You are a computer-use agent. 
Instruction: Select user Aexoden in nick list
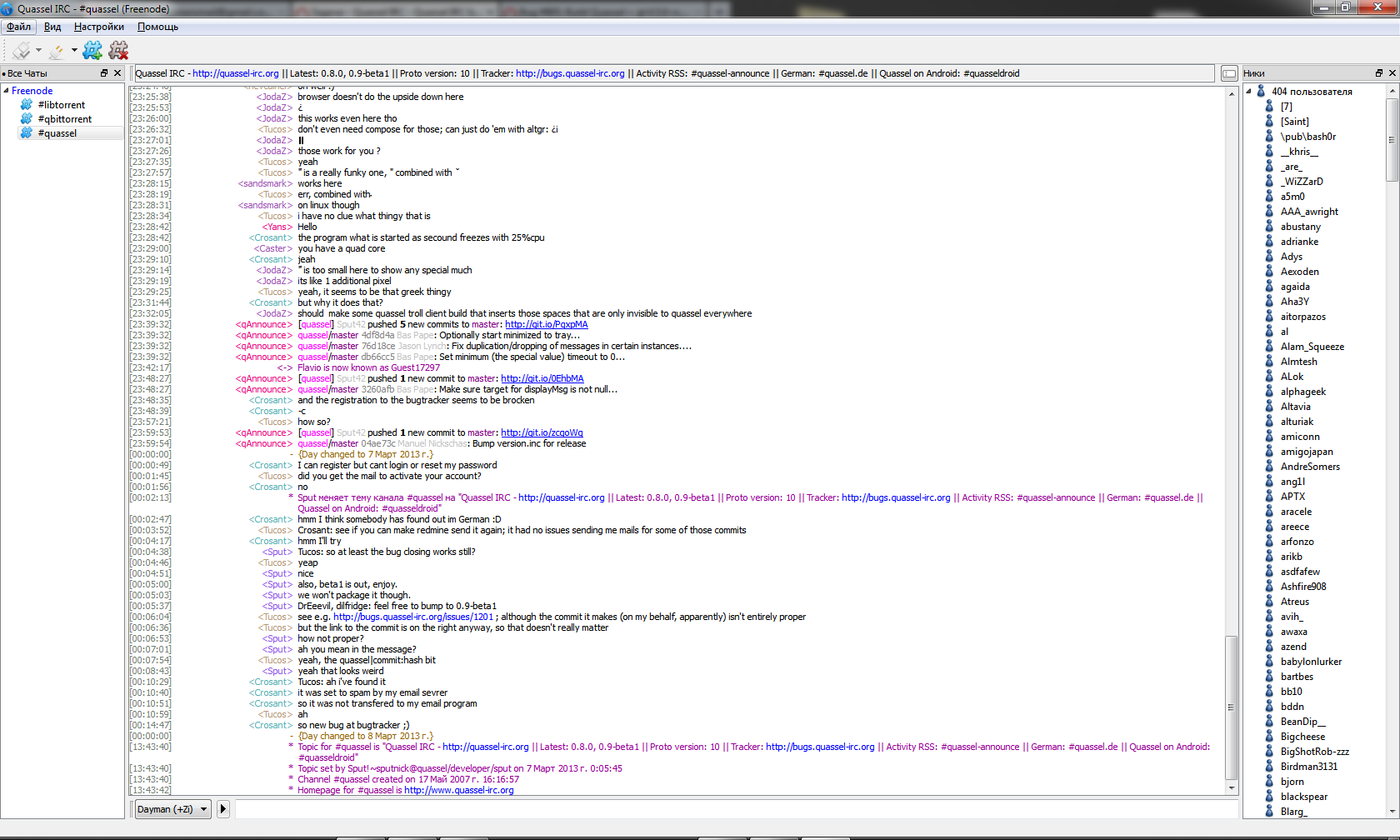1300,272
